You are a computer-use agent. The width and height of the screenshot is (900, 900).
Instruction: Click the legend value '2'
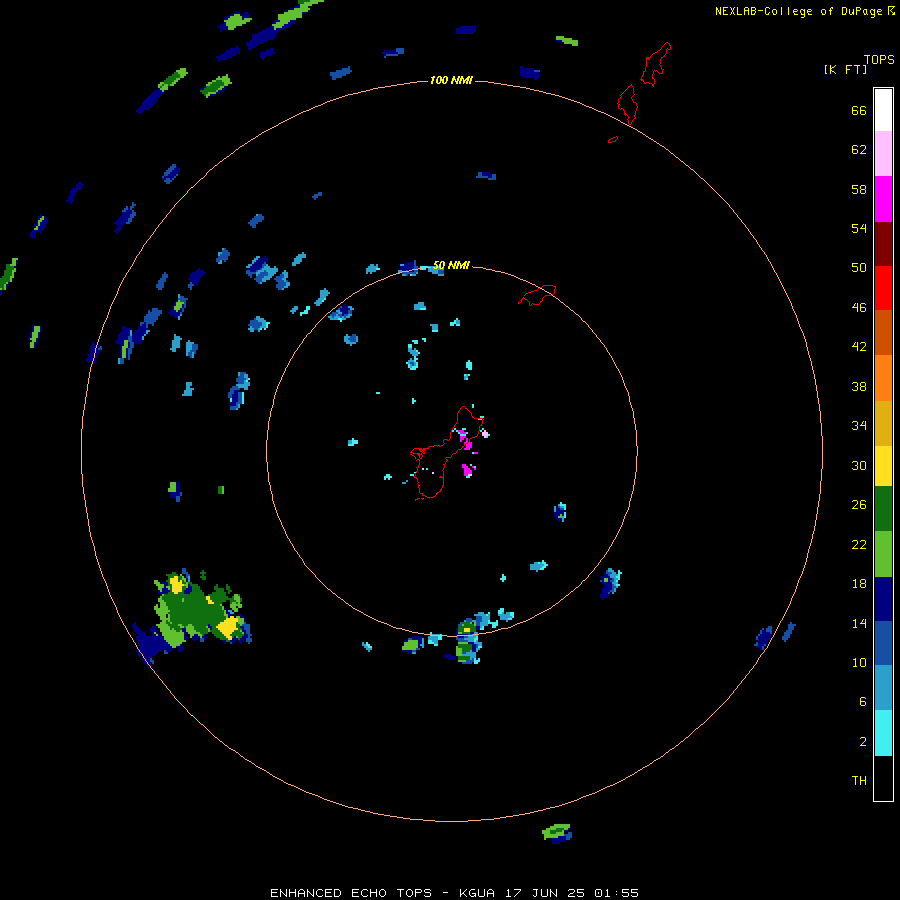(x=863, y=741)
